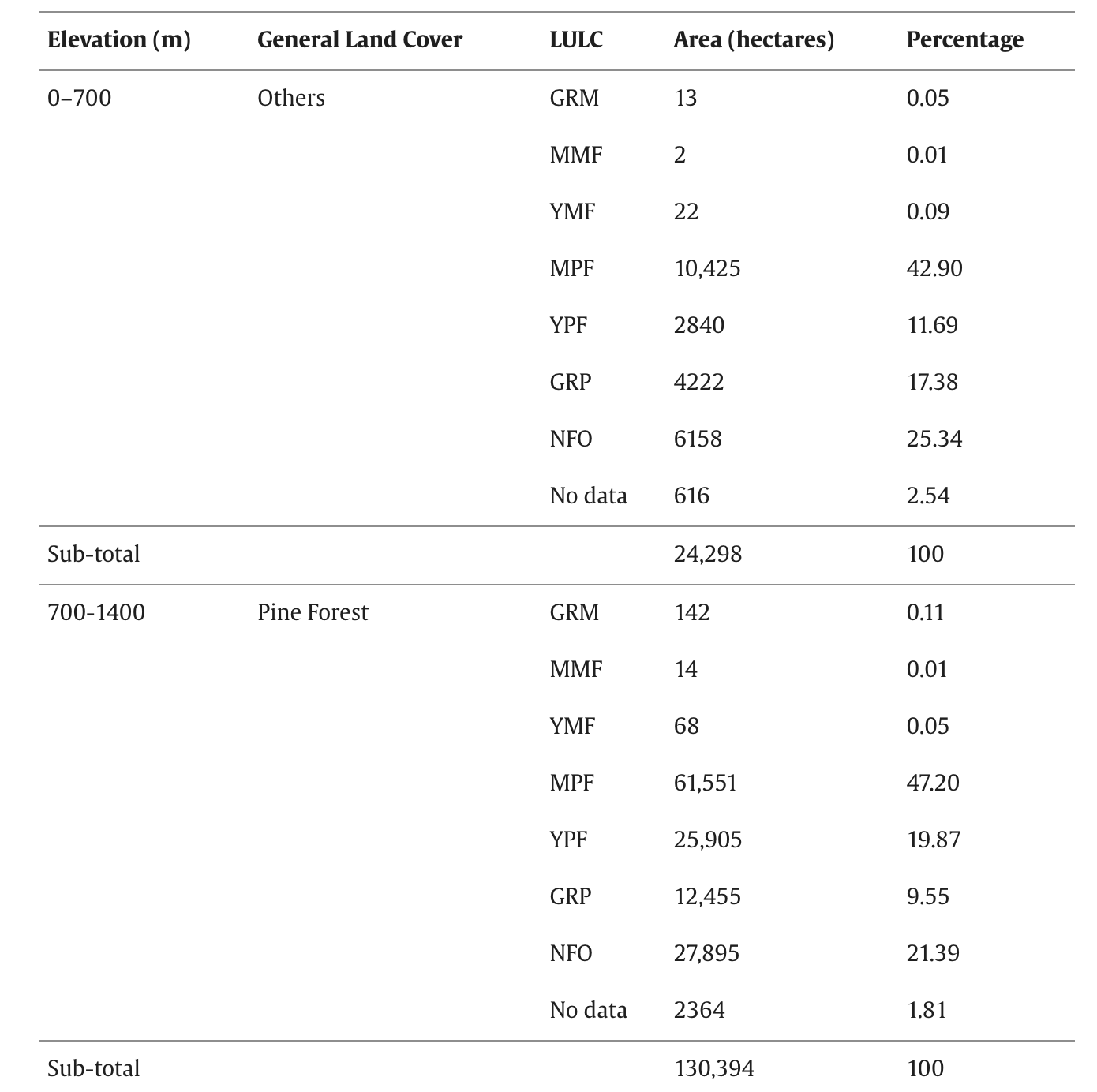Click the Pine Forest cell
Image resolution: width=1097 pixels, height=1092 pixels.
pos(313,612)
